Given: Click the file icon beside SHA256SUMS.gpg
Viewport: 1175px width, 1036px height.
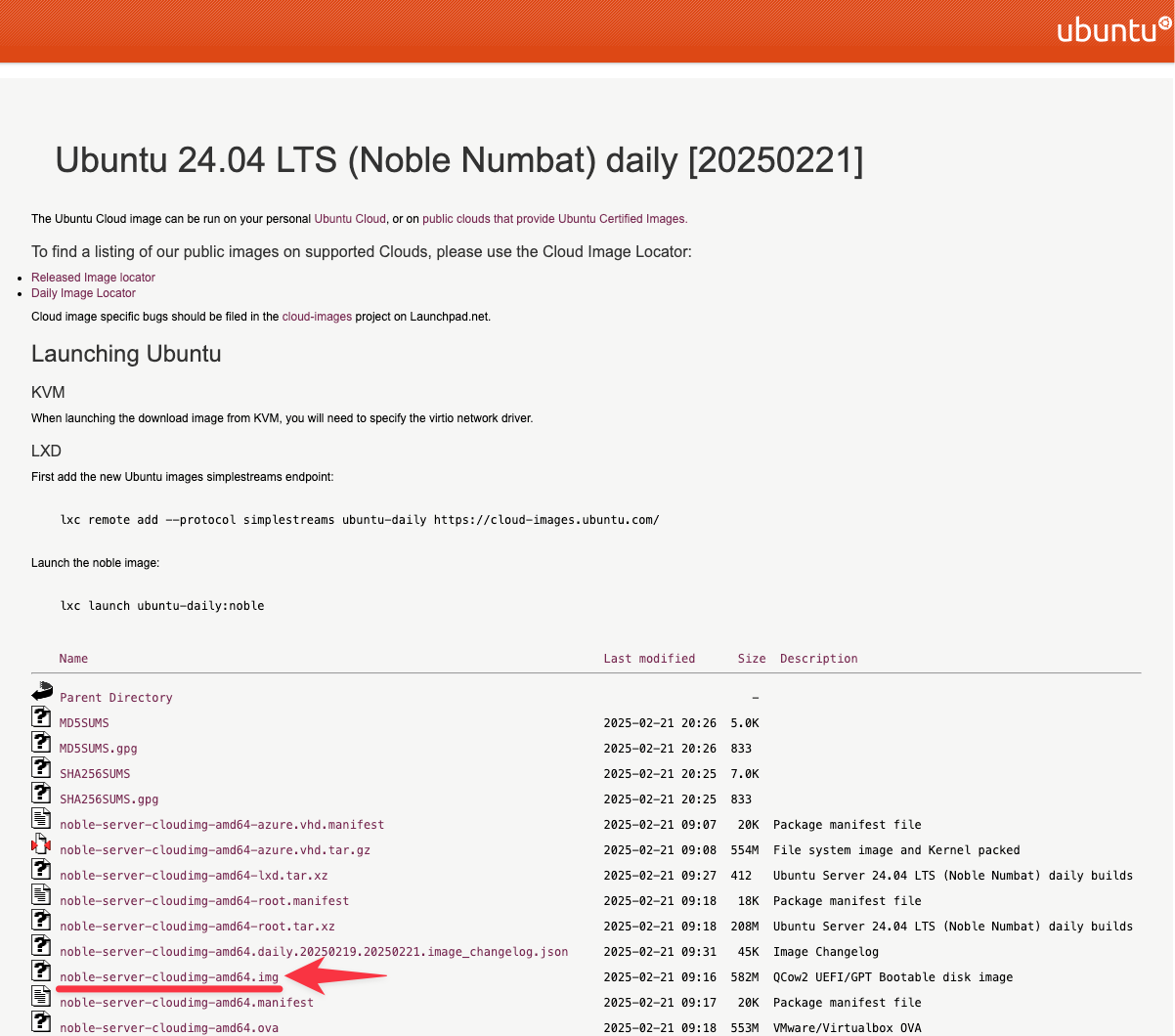Looking at the screenshot, I should point(41,793).
